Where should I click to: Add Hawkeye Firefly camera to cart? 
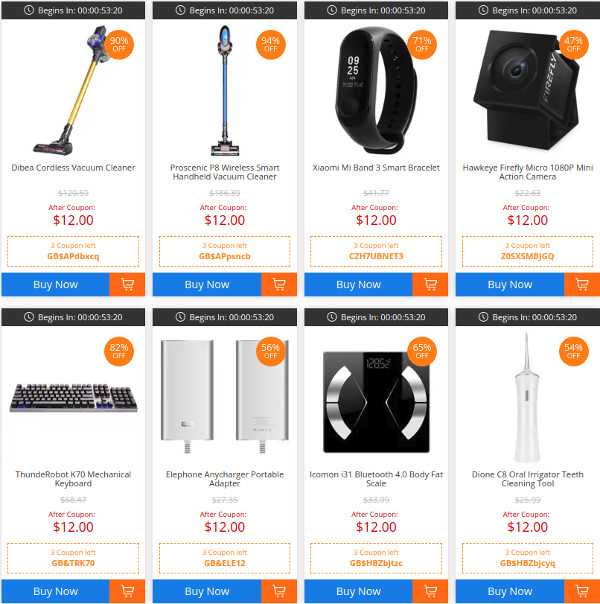[582, 284]
